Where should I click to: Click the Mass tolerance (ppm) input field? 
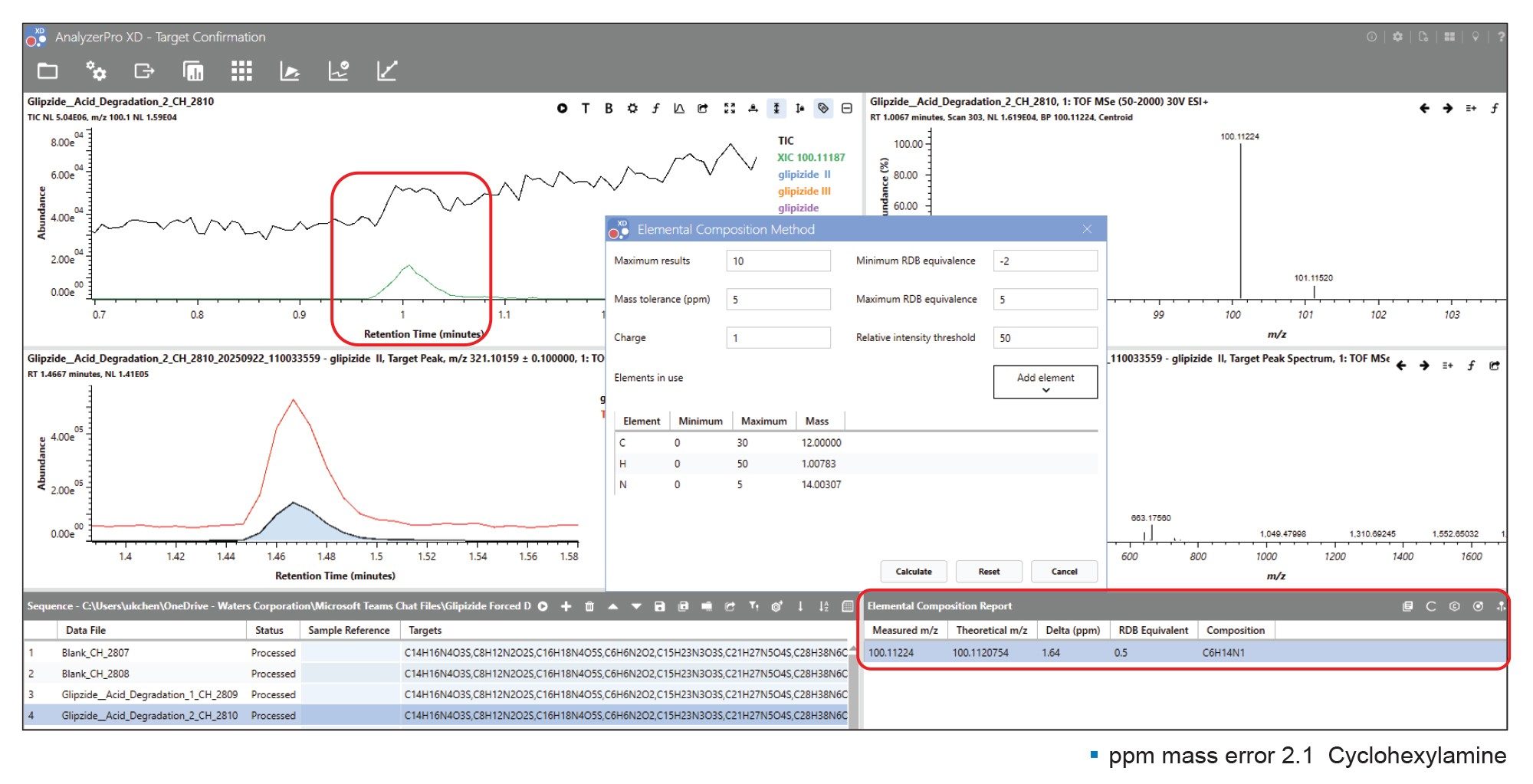[778, 299]
